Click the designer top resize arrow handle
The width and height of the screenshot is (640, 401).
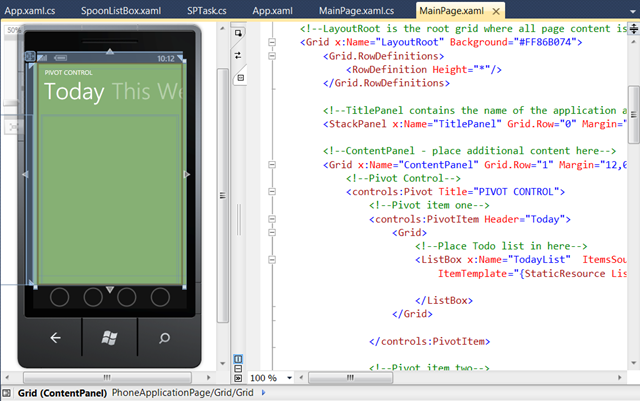tap(110, 52)
